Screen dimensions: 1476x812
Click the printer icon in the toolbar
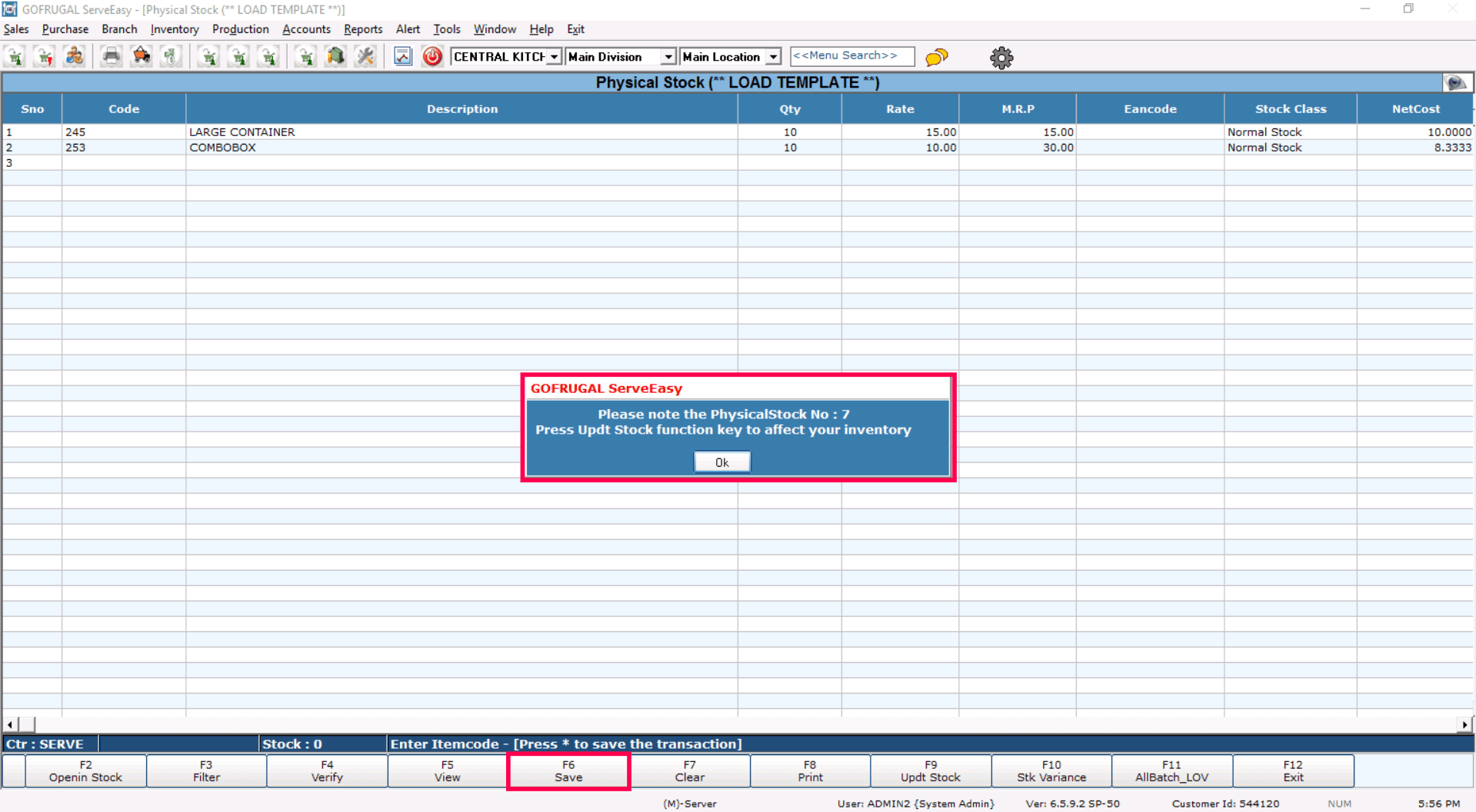click(112, 57)
